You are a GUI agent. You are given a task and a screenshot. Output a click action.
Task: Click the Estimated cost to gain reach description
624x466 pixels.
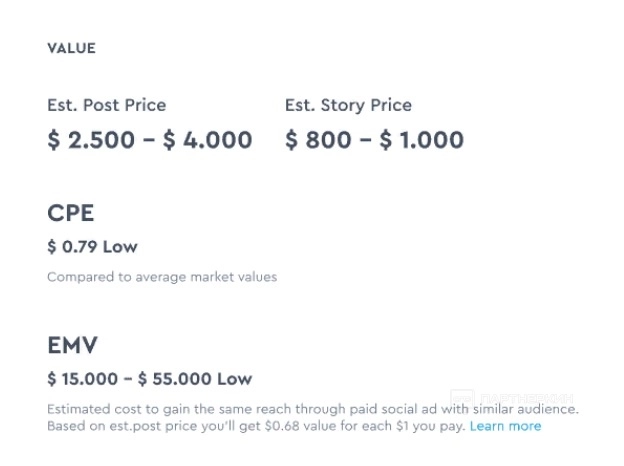point(312,409)
